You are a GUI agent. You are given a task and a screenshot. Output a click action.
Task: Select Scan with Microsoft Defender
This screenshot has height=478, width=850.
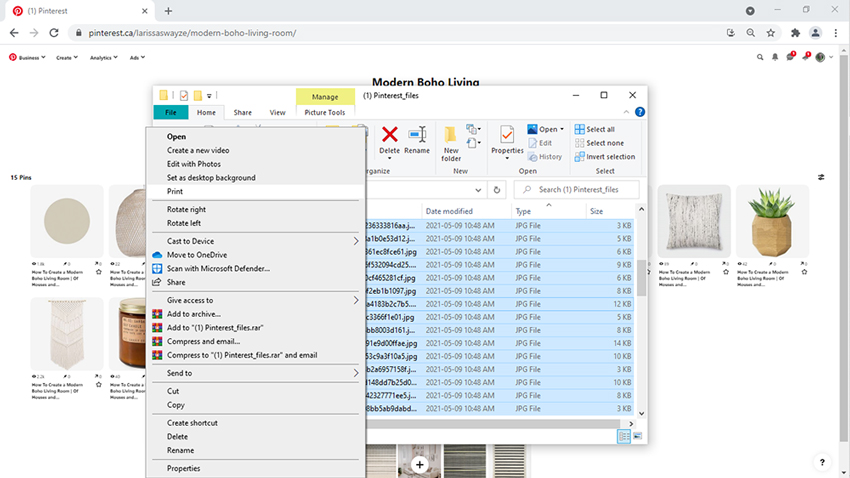point(255,268)
